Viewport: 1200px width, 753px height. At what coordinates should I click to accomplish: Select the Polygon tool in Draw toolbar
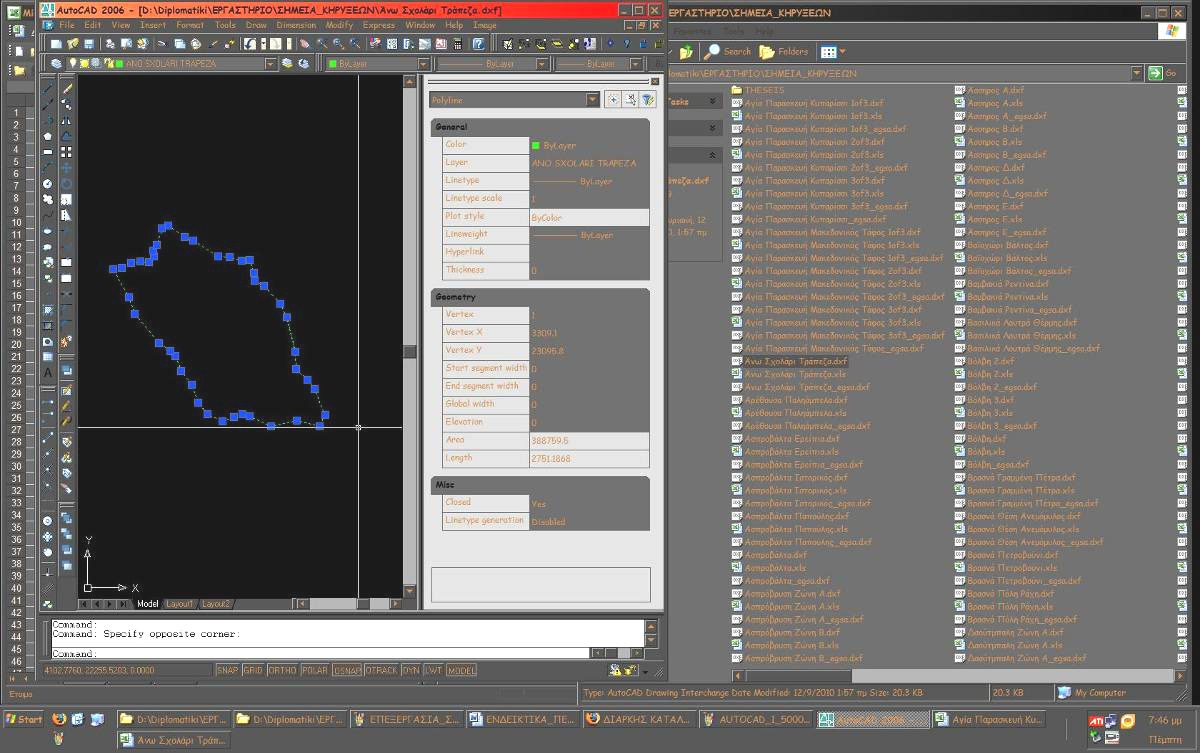pyautogui.click(x=48, y=136)
